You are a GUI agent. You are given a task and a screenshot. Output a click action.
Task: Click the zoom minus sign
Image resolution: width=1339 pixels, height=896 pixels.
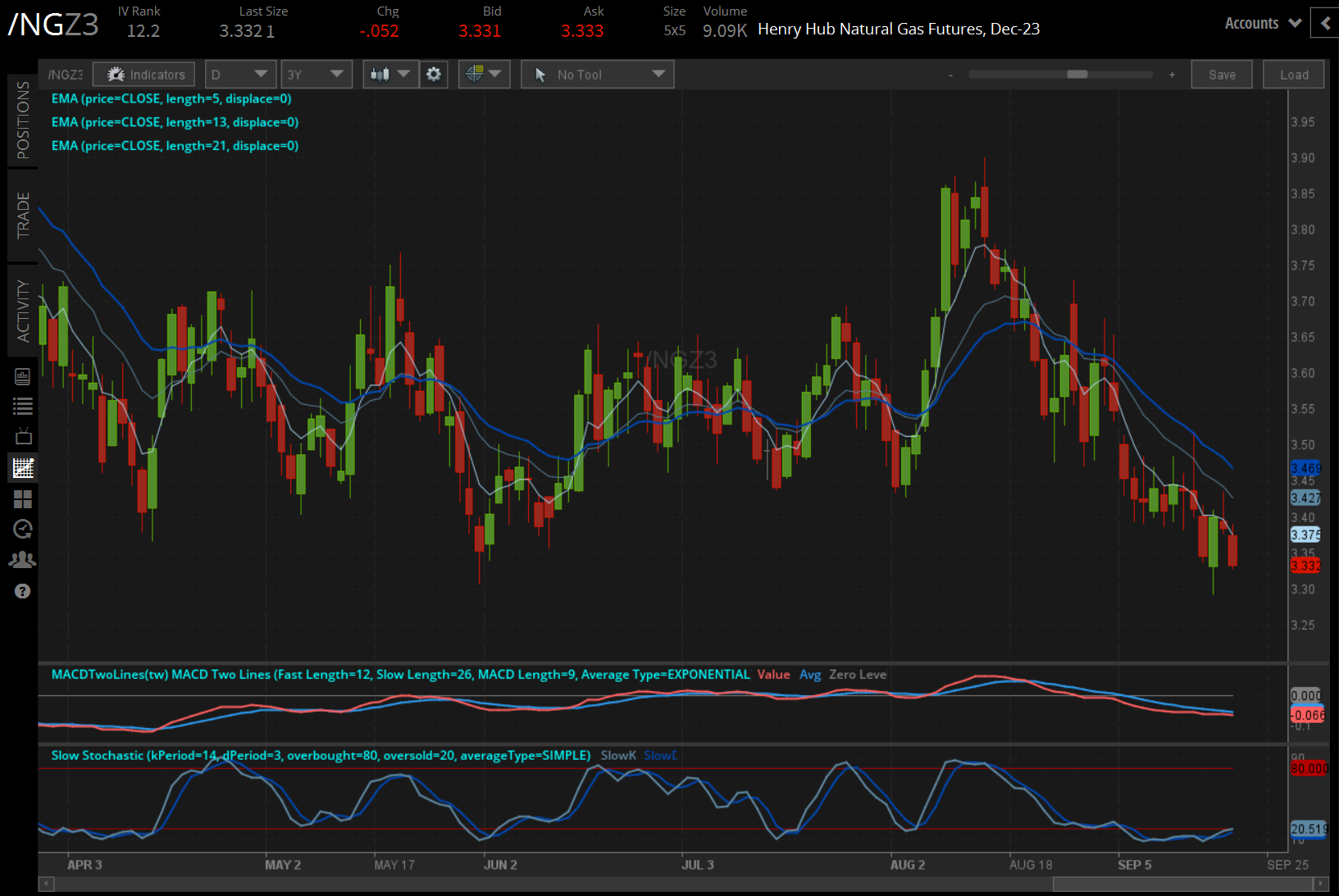pos(950,75)
